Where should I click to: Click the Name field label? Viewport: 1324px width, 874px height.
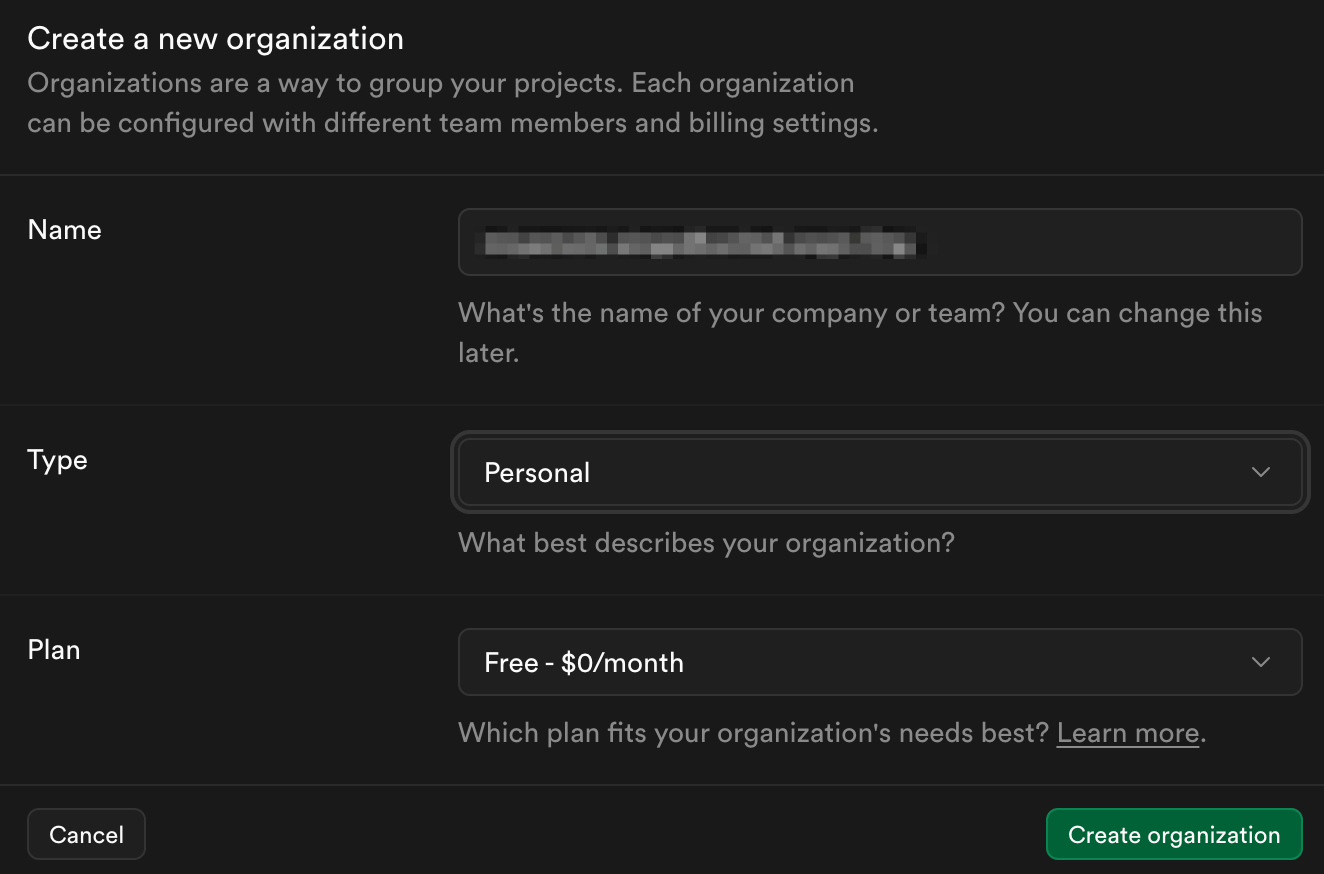point(65,230)
